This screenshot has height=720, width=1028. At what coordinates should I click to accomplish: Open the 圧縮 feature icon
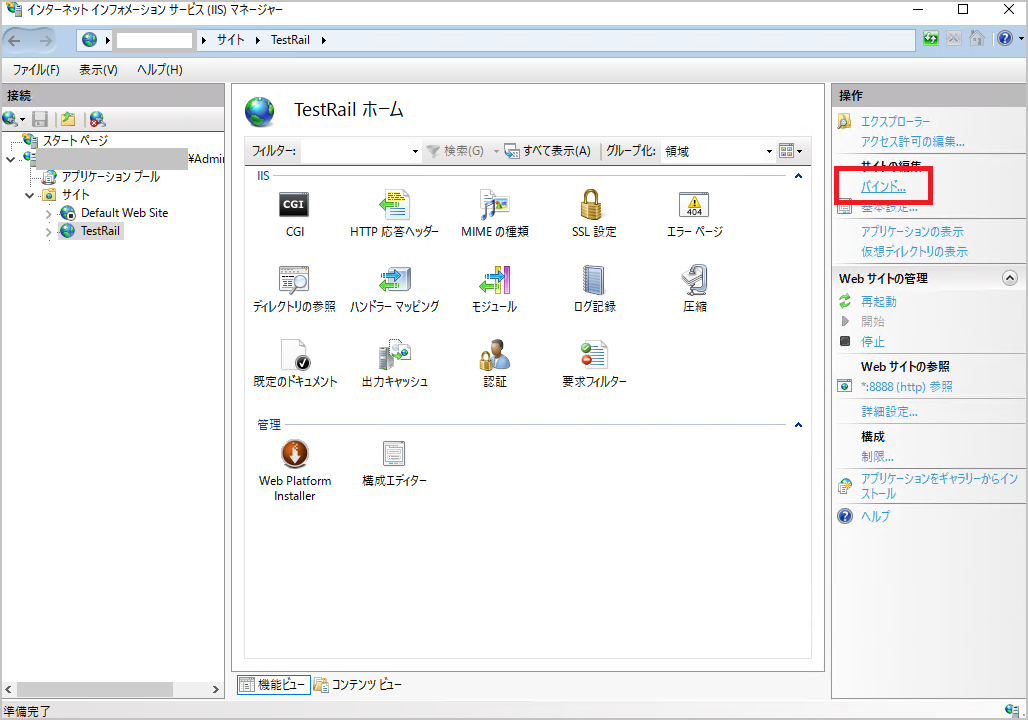click(694, 281)
